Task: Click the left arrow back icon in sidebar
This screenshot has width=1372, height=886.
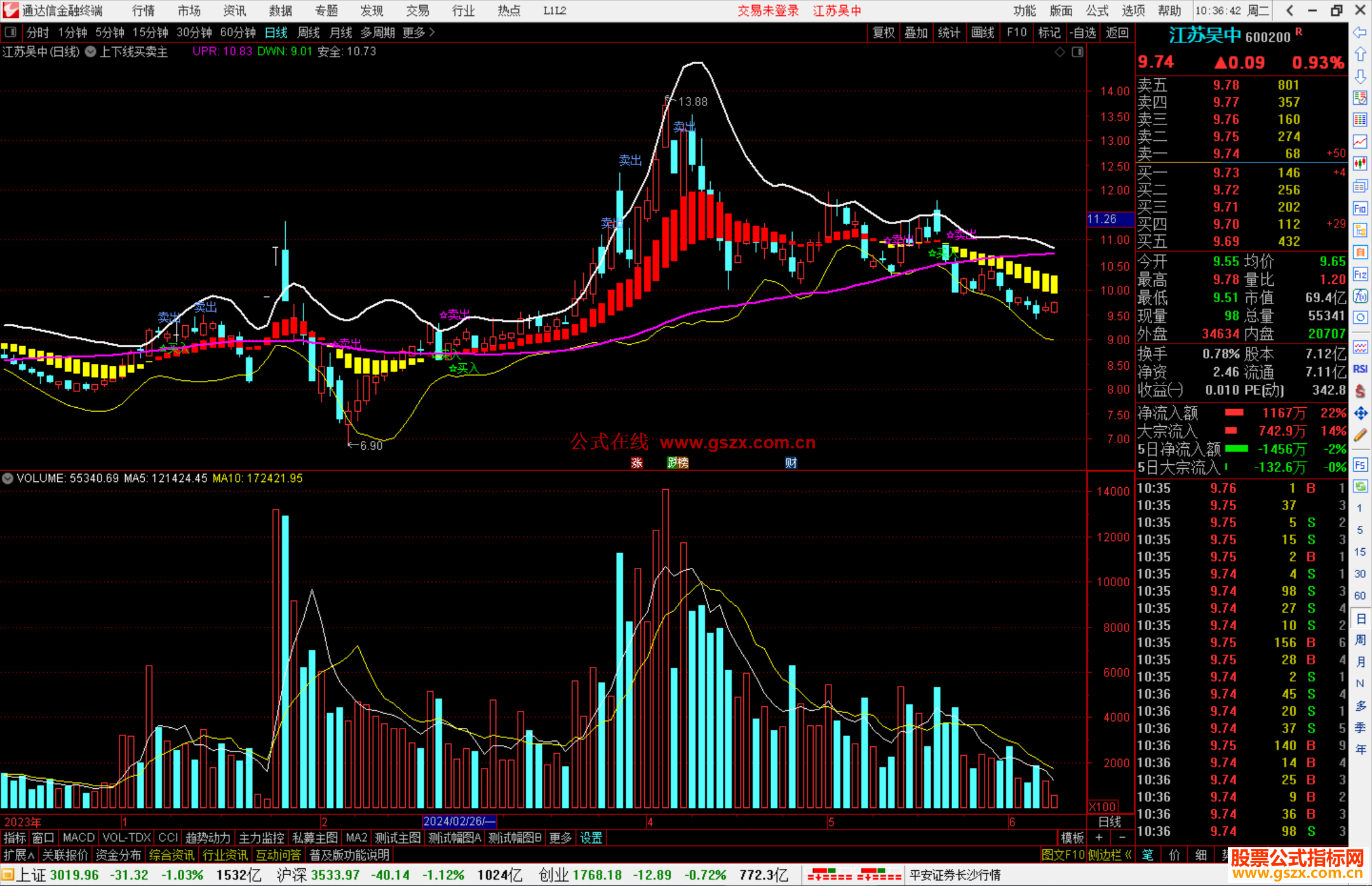Action: pos(1360,32)
